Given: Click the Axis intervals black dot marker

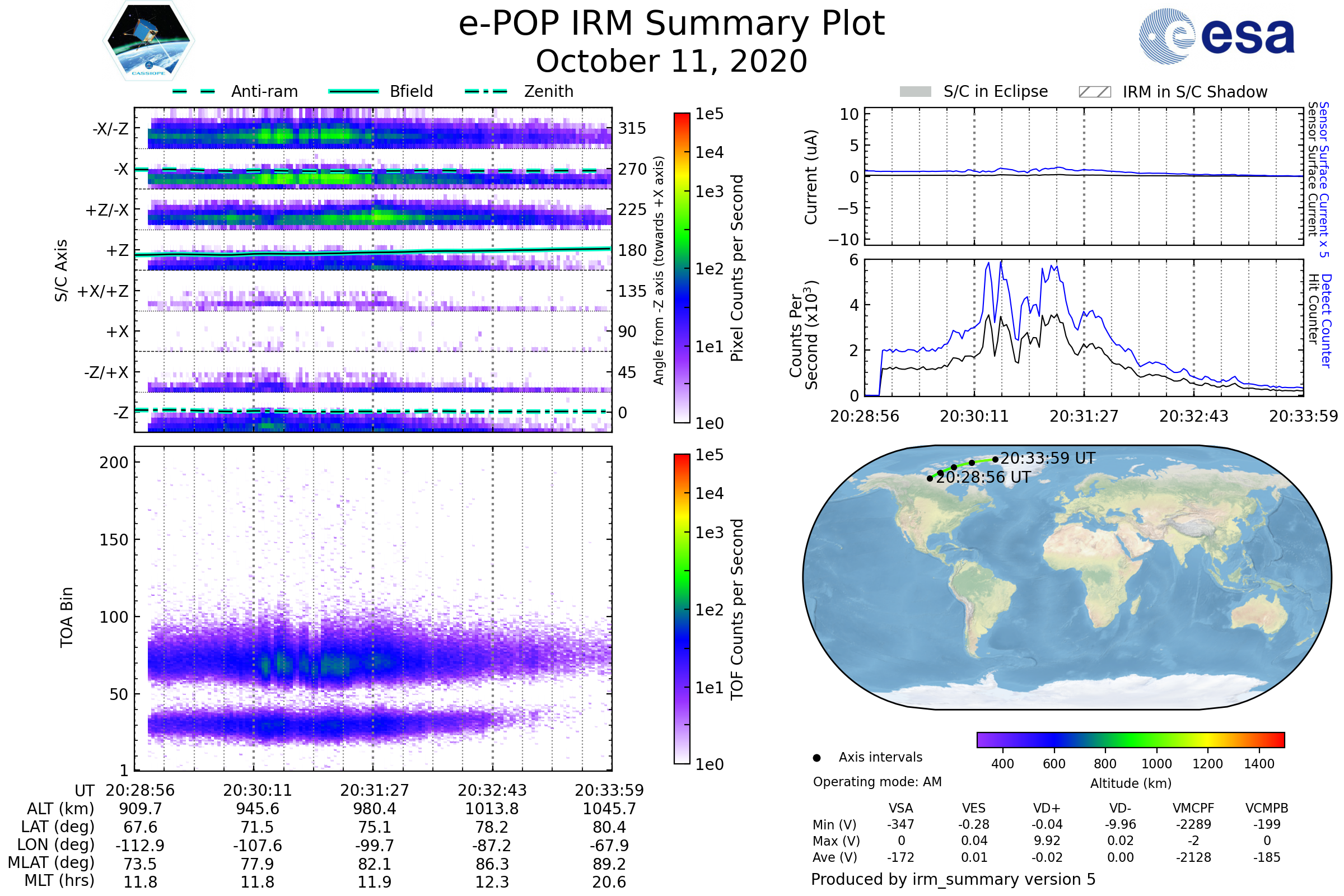Looking at the screenshot, I should (816, 758).
